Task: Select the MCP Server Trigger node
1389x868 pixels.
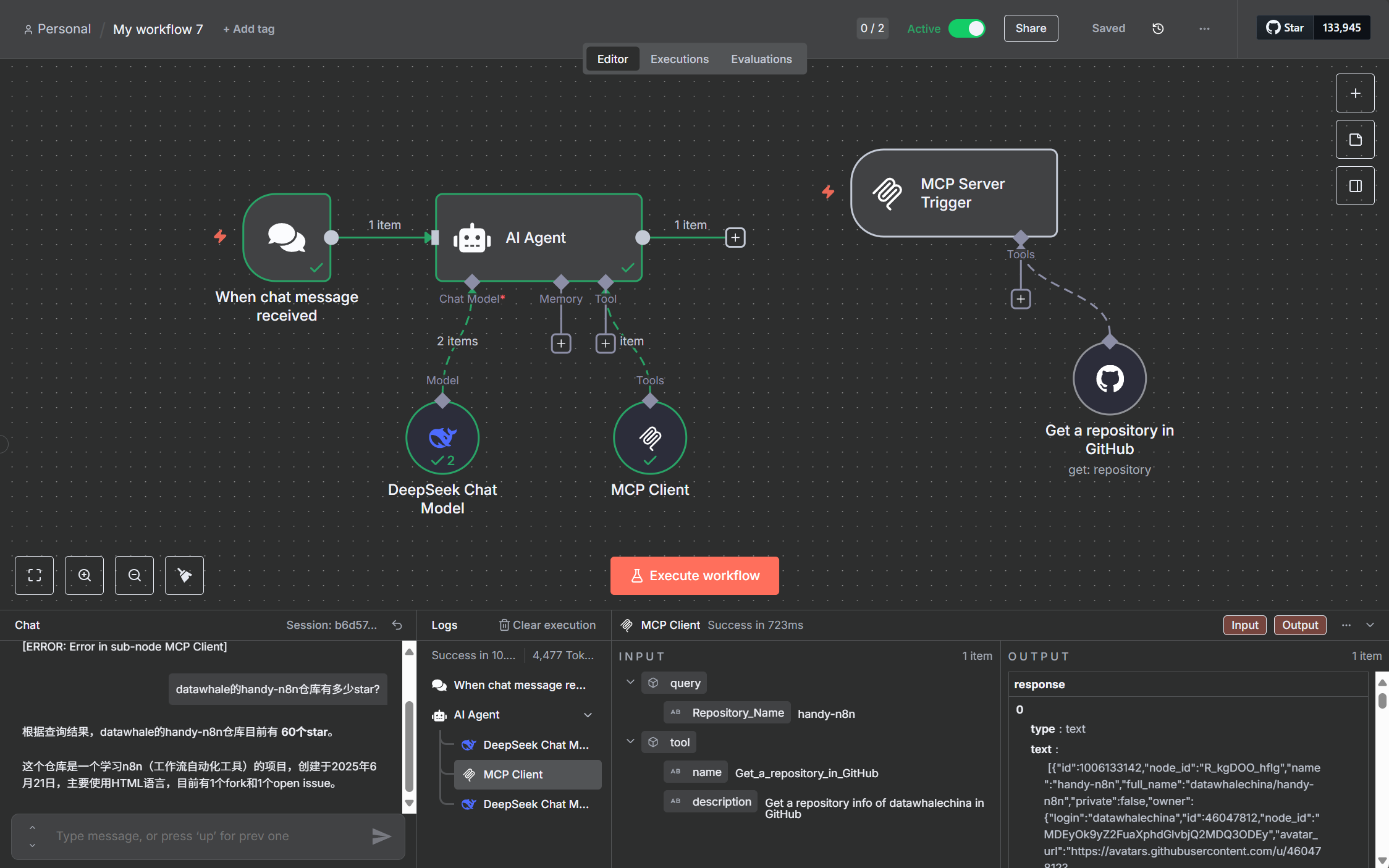Action: (x=954, y=193)
